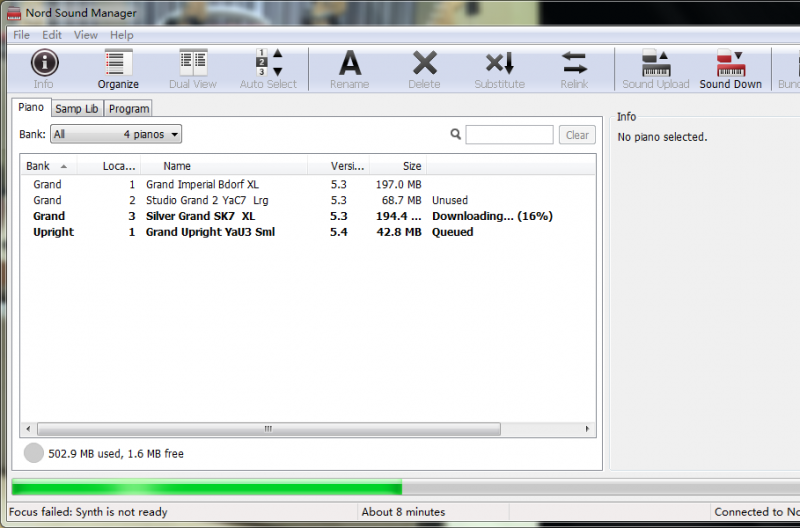Click the Substitute icon
The width and height of the screenshot is (800, 528).
click(x=499, y=64)
